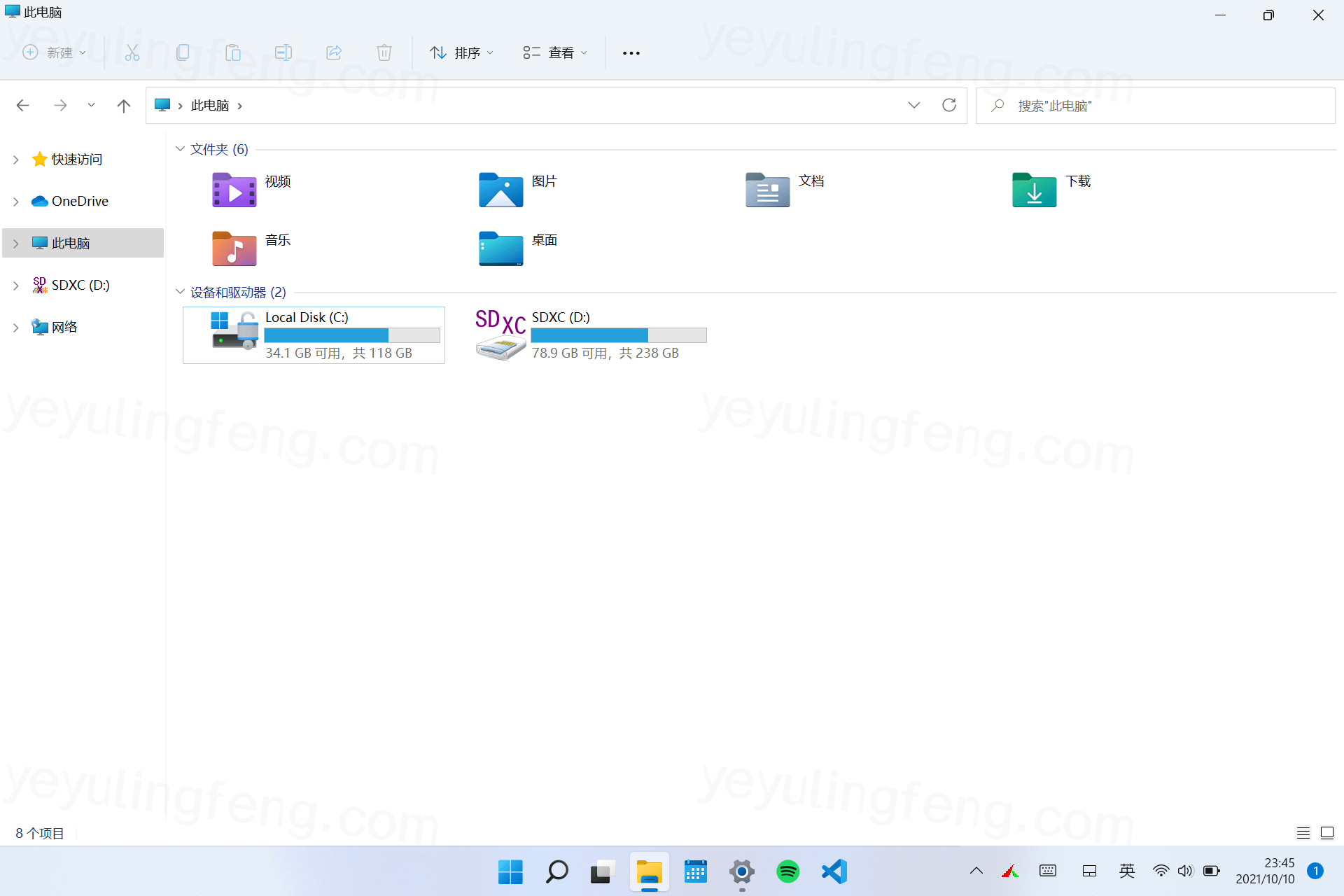Screen dimensions: 1344x896
Task: Open the 查看 view menu
Action: tap(555, 52)
